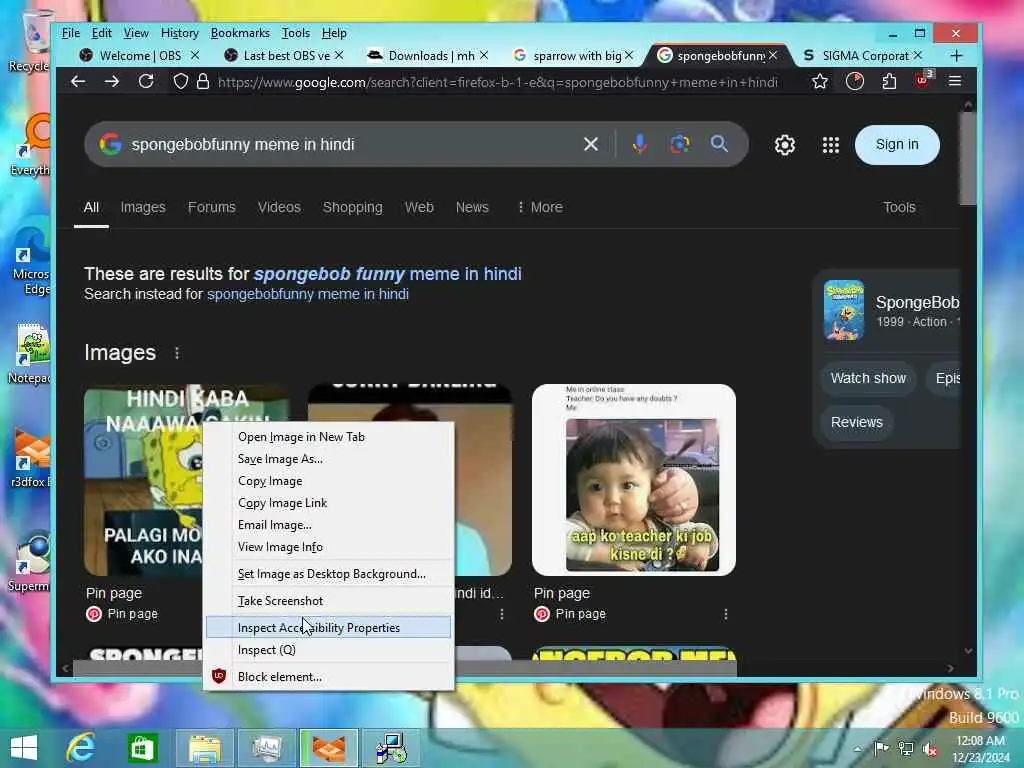The height and width of the screenshot is (768, 1024).
Task: Open 'spongebob funny meme in hindi' corrected link
Action: 387,274
